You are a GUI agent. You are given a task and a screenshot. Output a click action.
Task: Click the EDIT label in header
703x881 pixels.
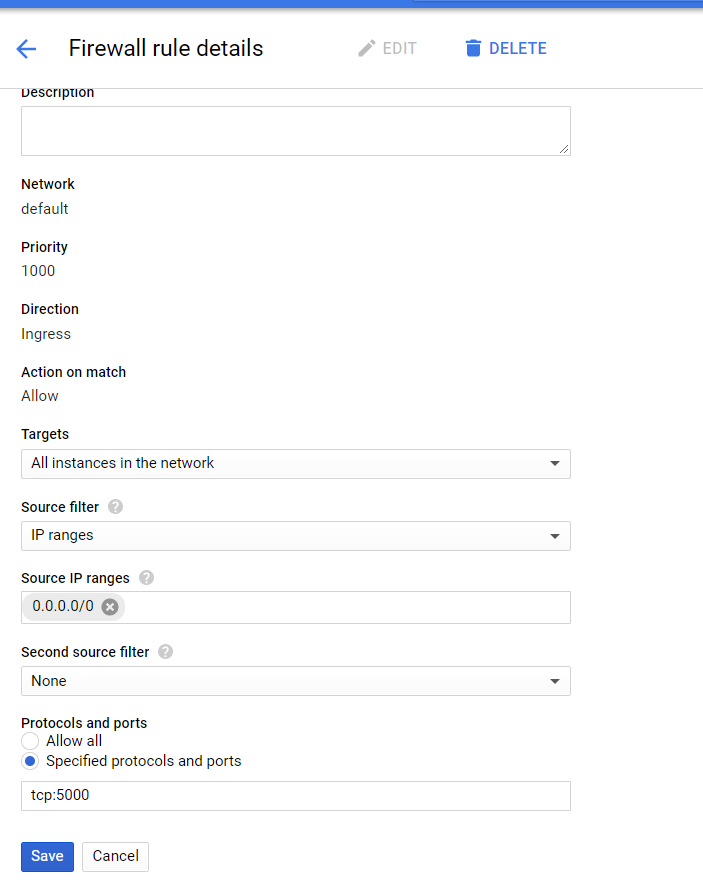(399, 49)
